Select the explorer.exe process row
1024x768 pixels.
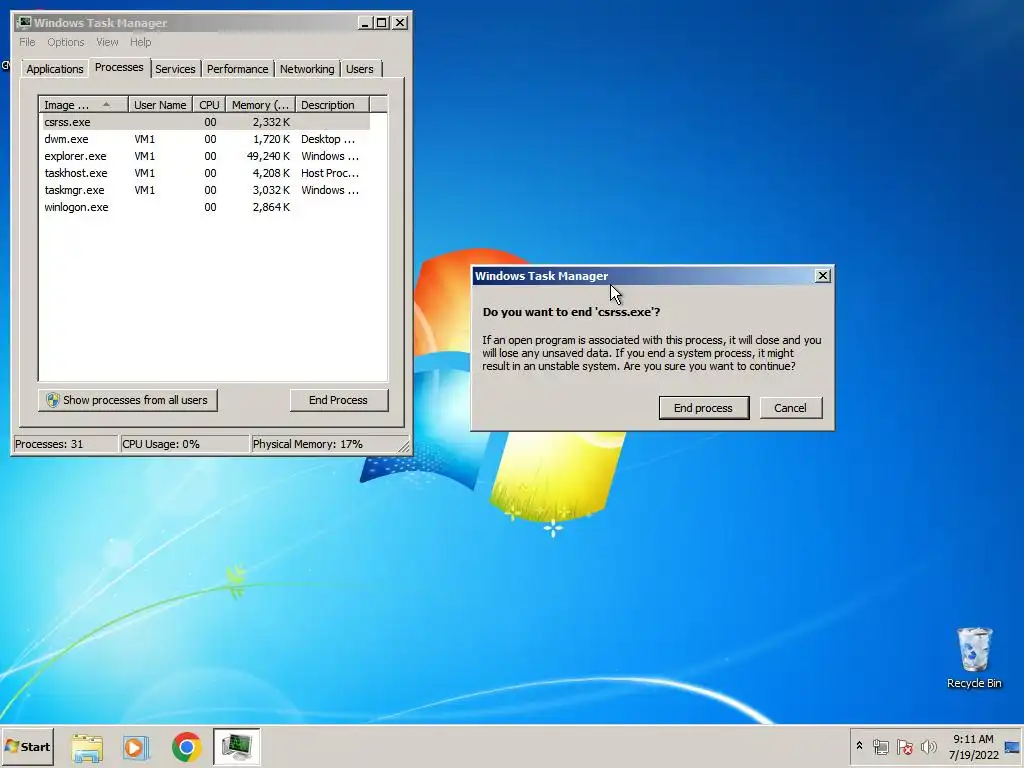206,156
